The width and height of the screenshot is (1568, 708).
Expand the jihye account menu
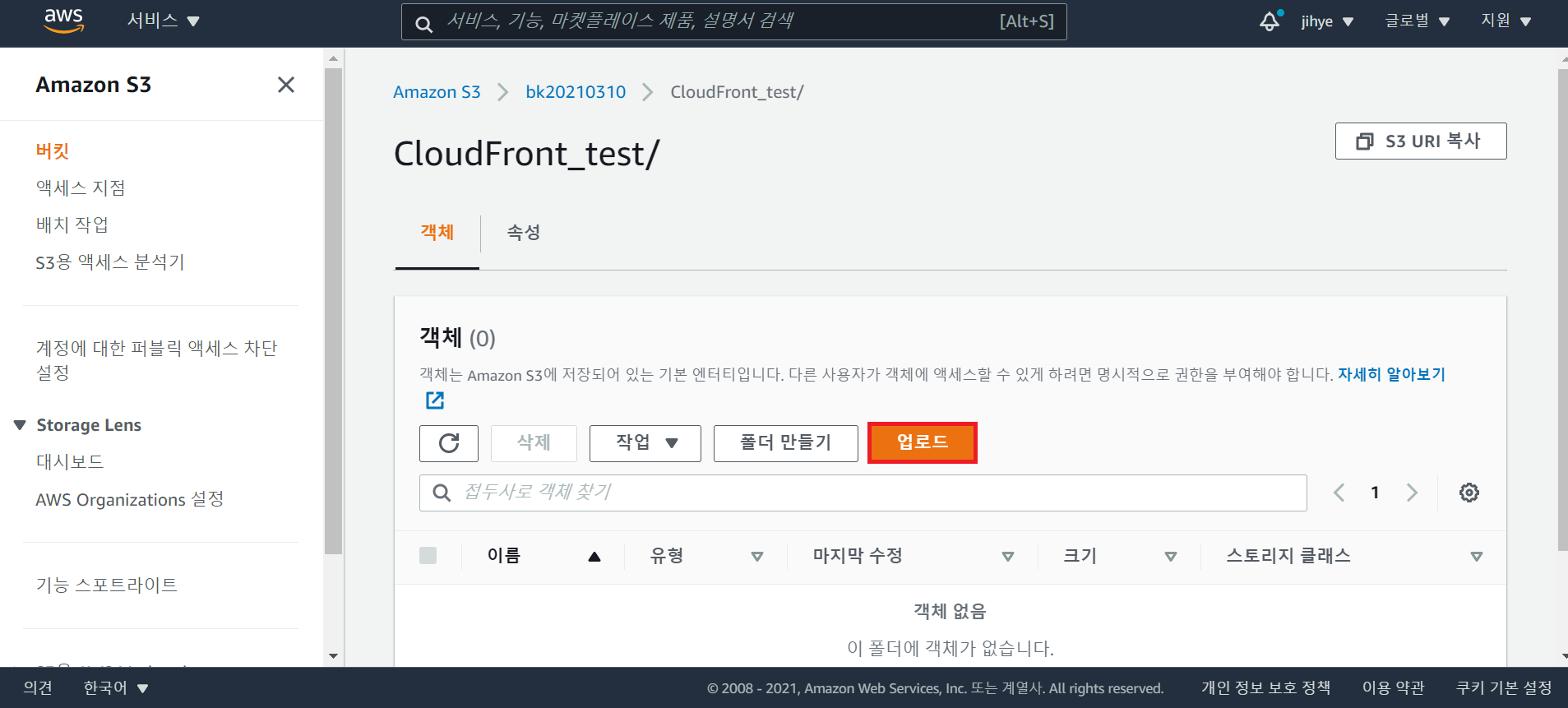coord(1327,21)
